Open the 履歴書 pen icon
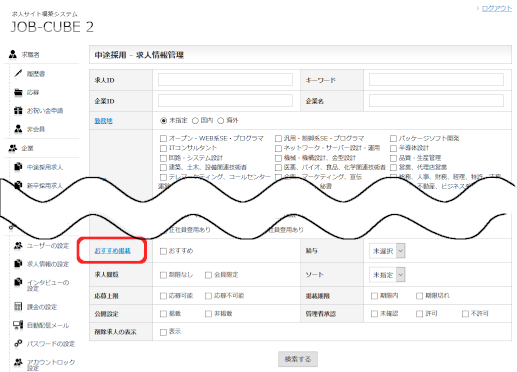517x372 pixels. (18, 73)
